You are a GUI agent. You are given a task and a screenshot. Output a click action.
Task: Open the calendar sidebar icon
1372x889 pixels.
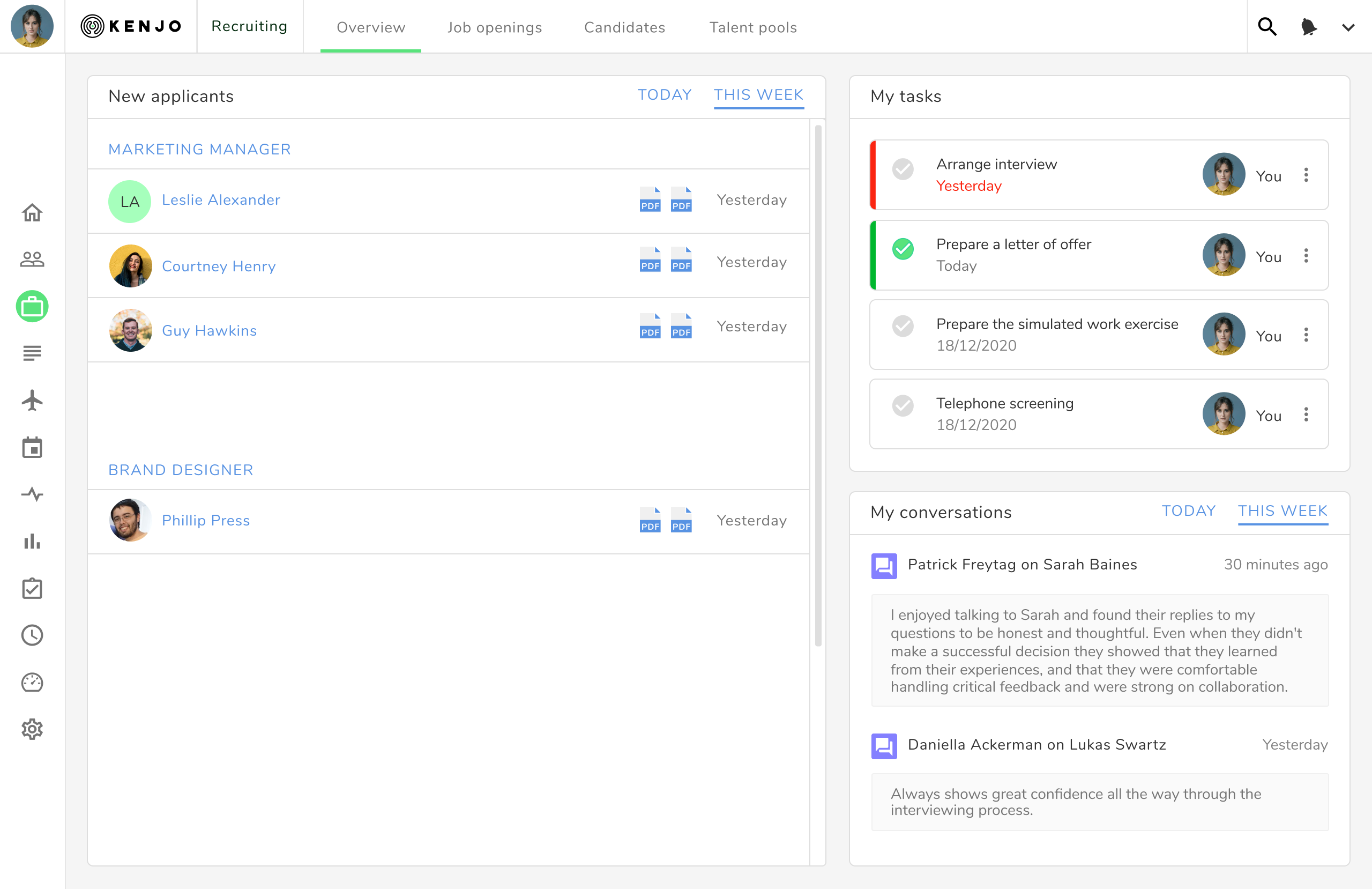pyautogui.click(x=32, y=448)
